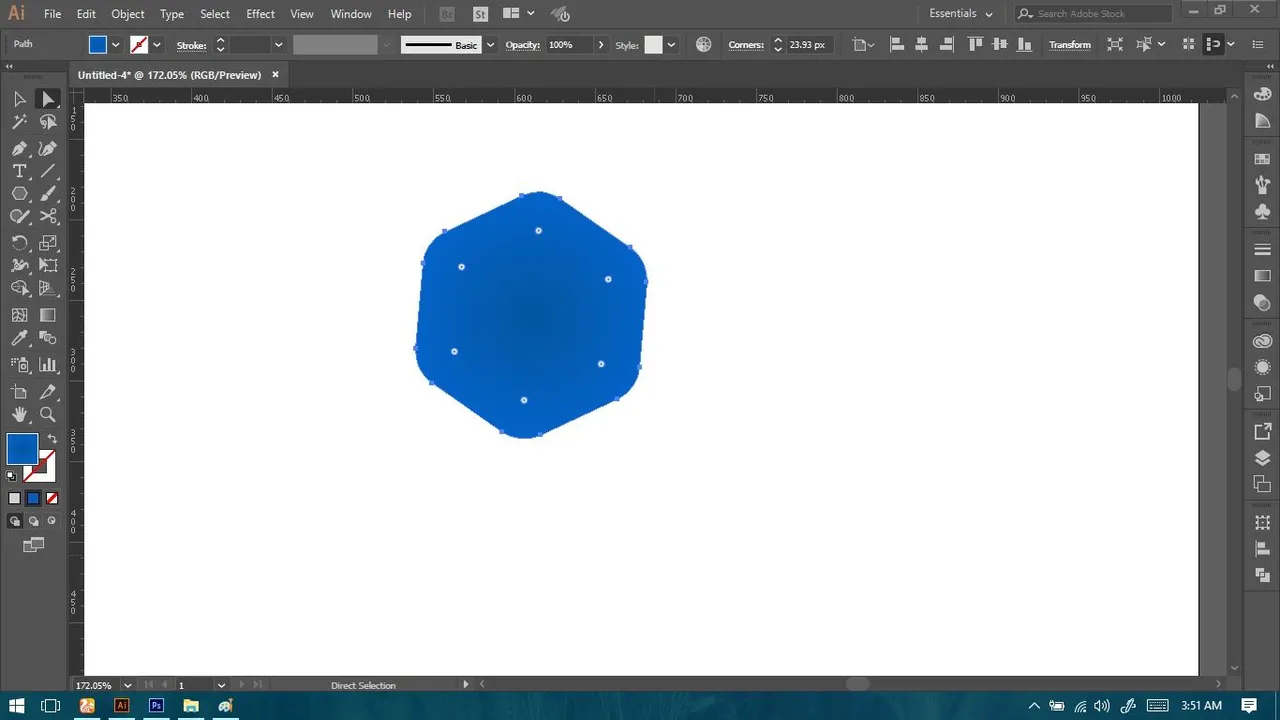Image resolution: width=1280 pixels, height=720 pixels.
Task: Enable Draw Inside mode
Action: (x=51, y=521)
